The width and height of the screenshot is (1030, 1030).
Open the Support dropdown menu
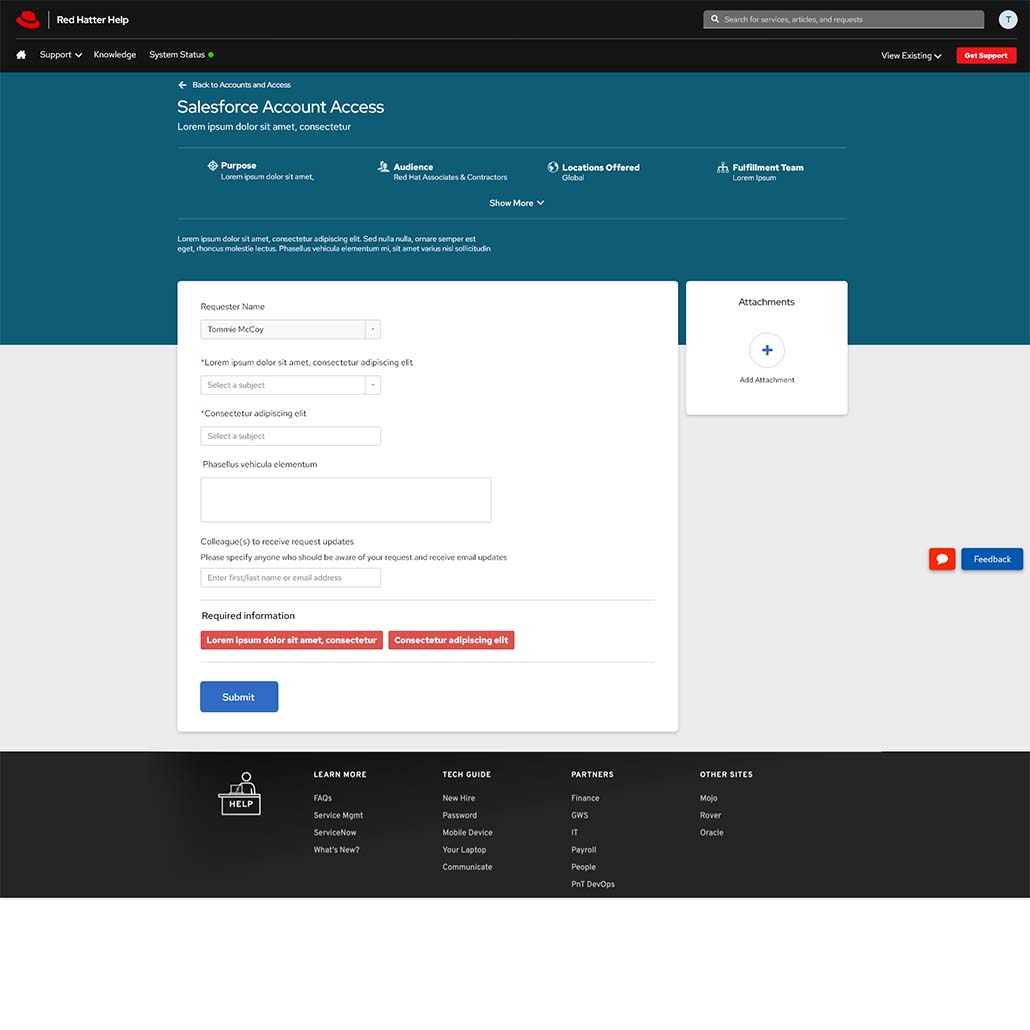point(60,55)
